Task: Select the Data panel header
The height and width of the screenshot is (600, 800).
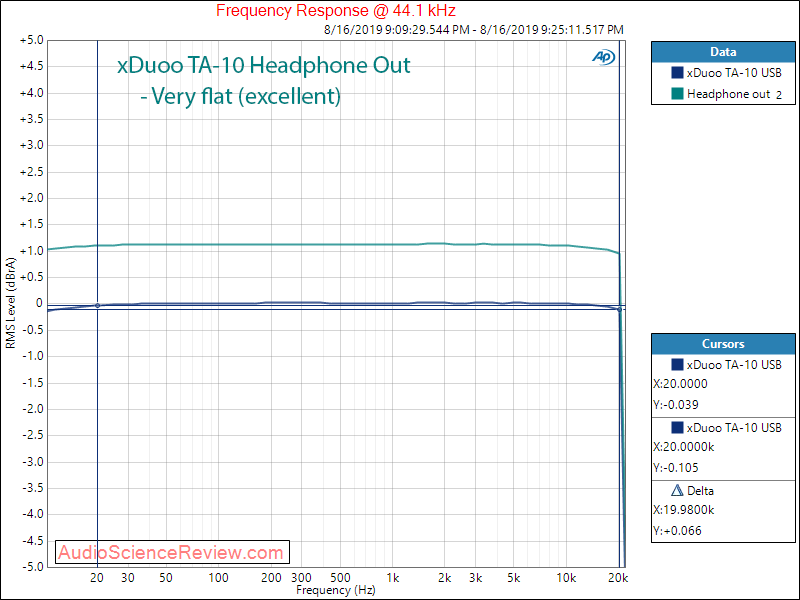Action: pyautogui.click(x=723, y=52)
